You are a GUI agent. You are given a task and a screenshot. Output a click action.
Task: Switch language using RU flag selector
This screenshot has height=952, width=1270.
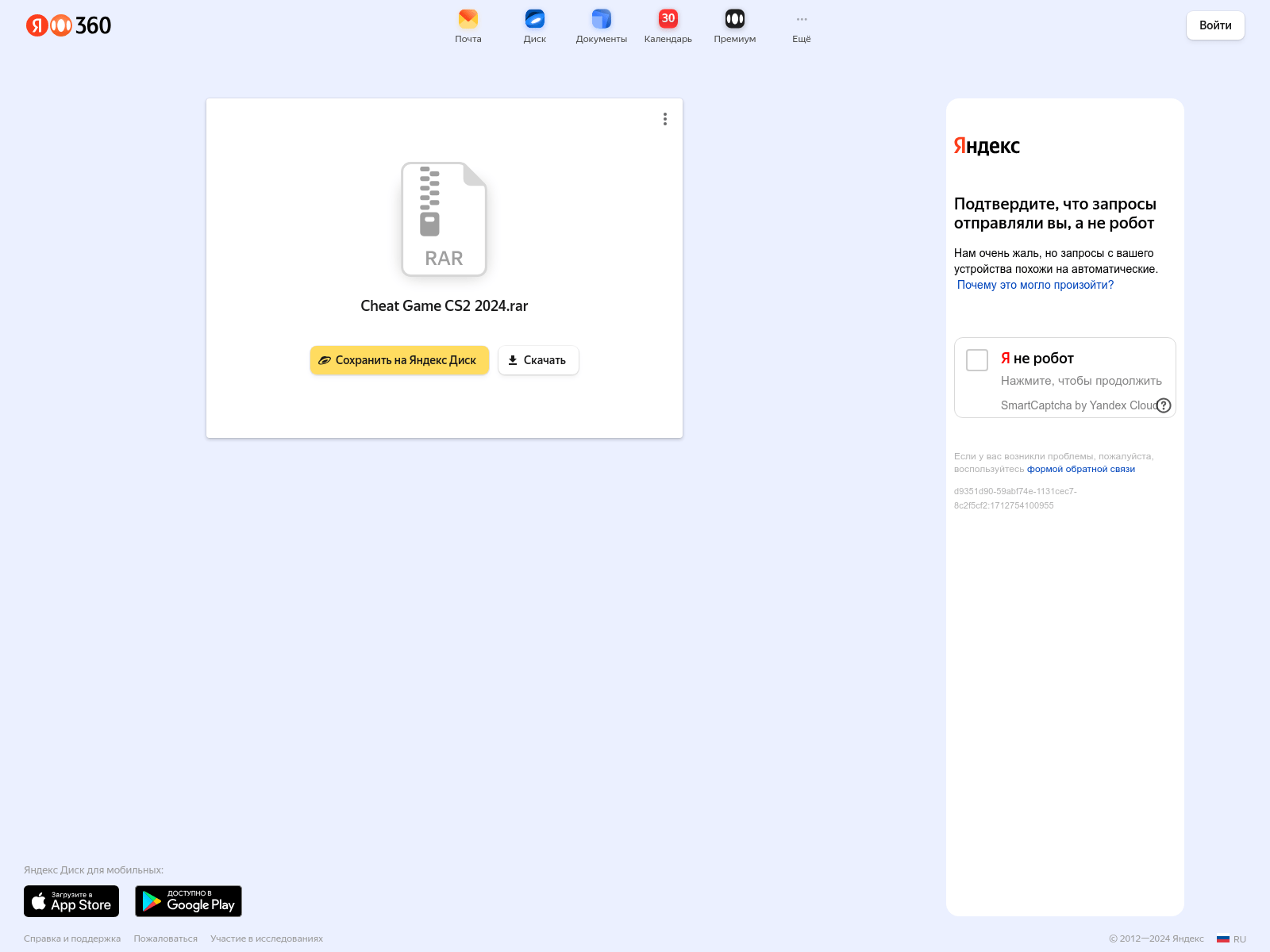coord(1231,939)
